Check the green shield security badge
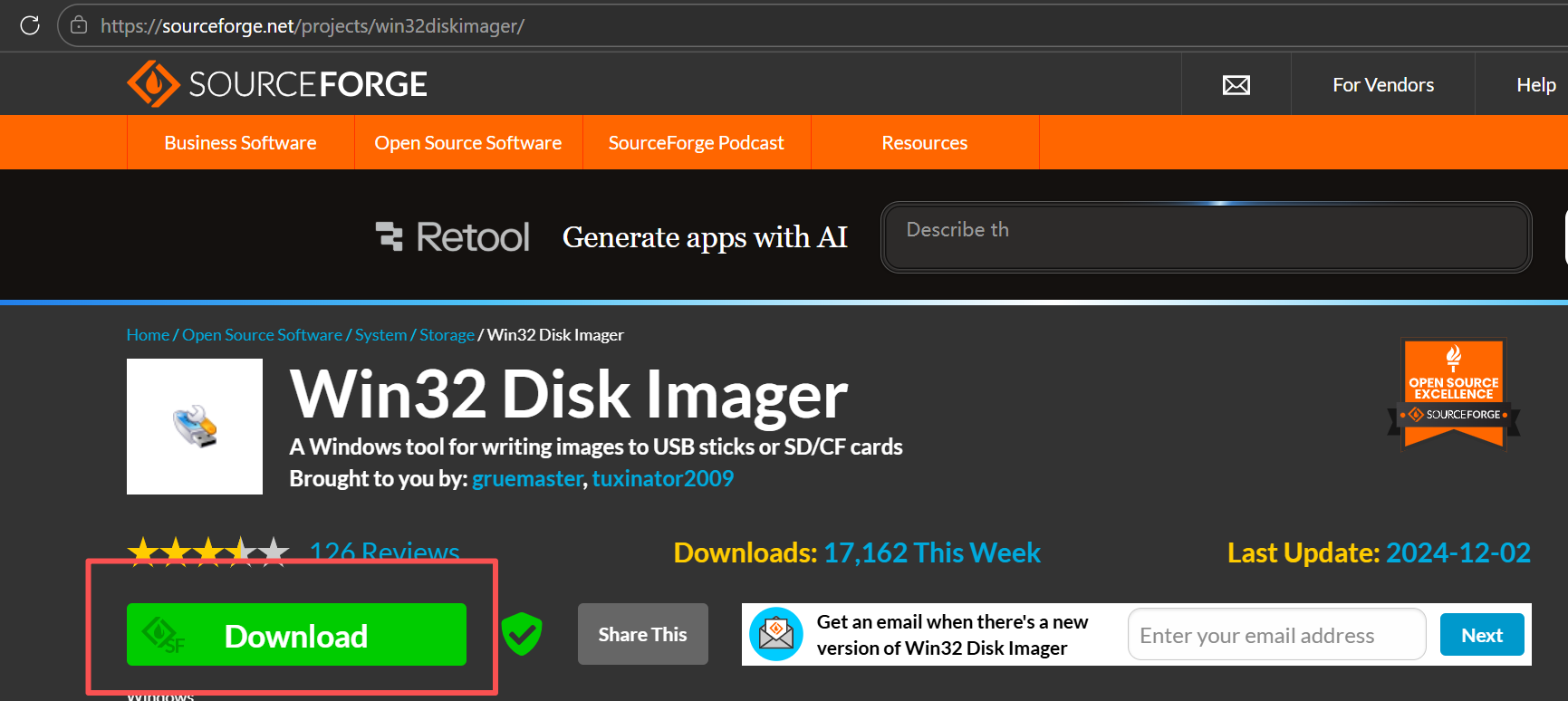The width and height of the screenshot is (1568, 701). pyautogui.click(x=522, y=634)
